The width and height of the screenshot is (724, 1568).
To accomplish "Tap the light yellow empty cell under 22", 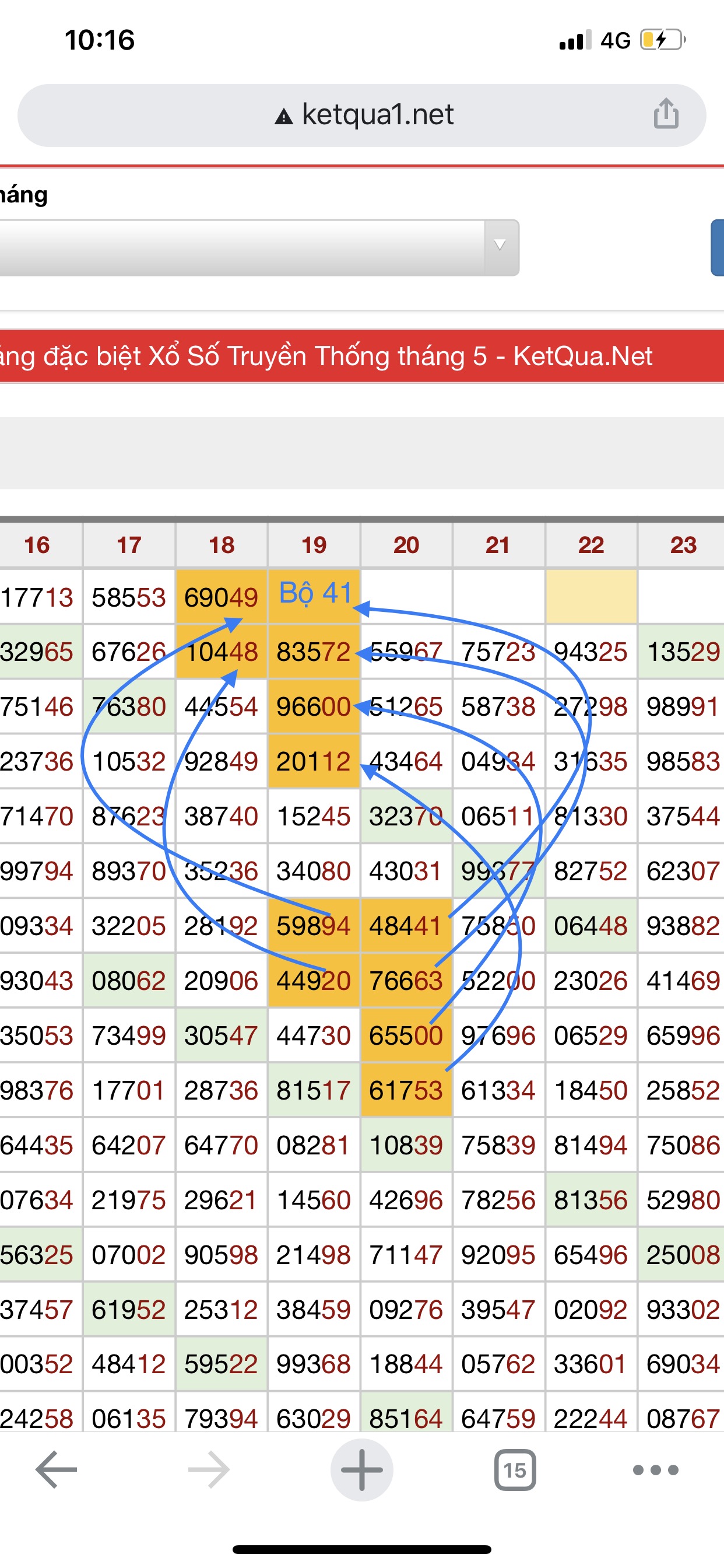I will (591, 597).
